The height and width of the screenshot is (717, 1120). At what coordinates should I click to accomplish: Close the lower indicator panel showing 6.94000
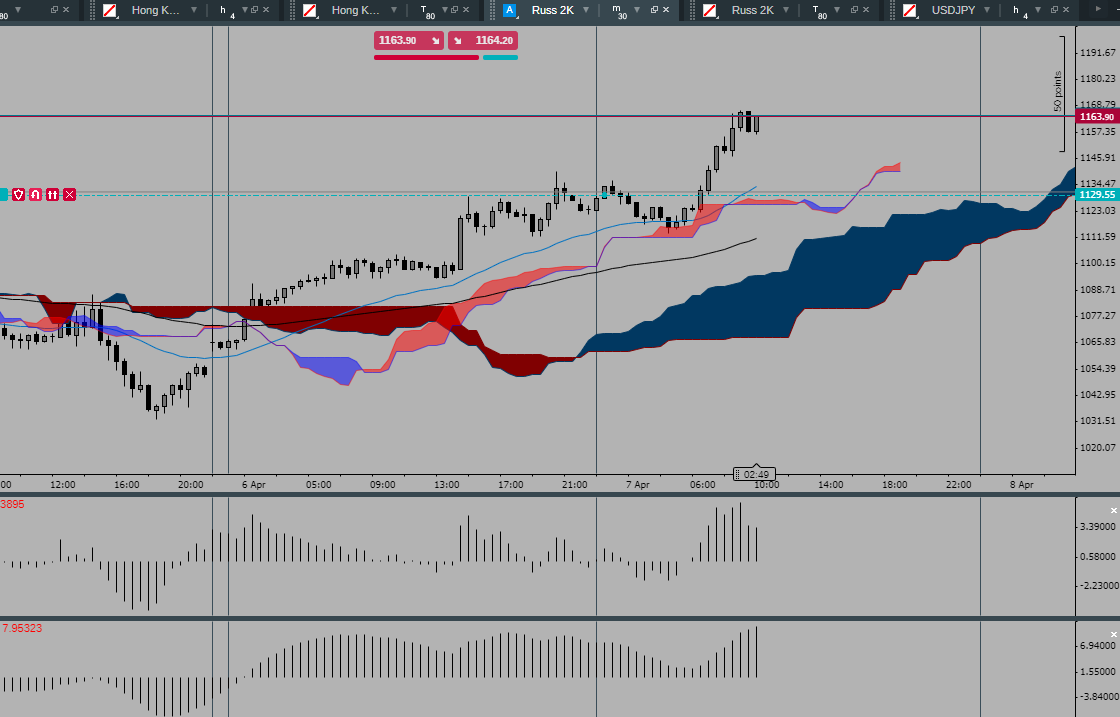click(1113, 634)
